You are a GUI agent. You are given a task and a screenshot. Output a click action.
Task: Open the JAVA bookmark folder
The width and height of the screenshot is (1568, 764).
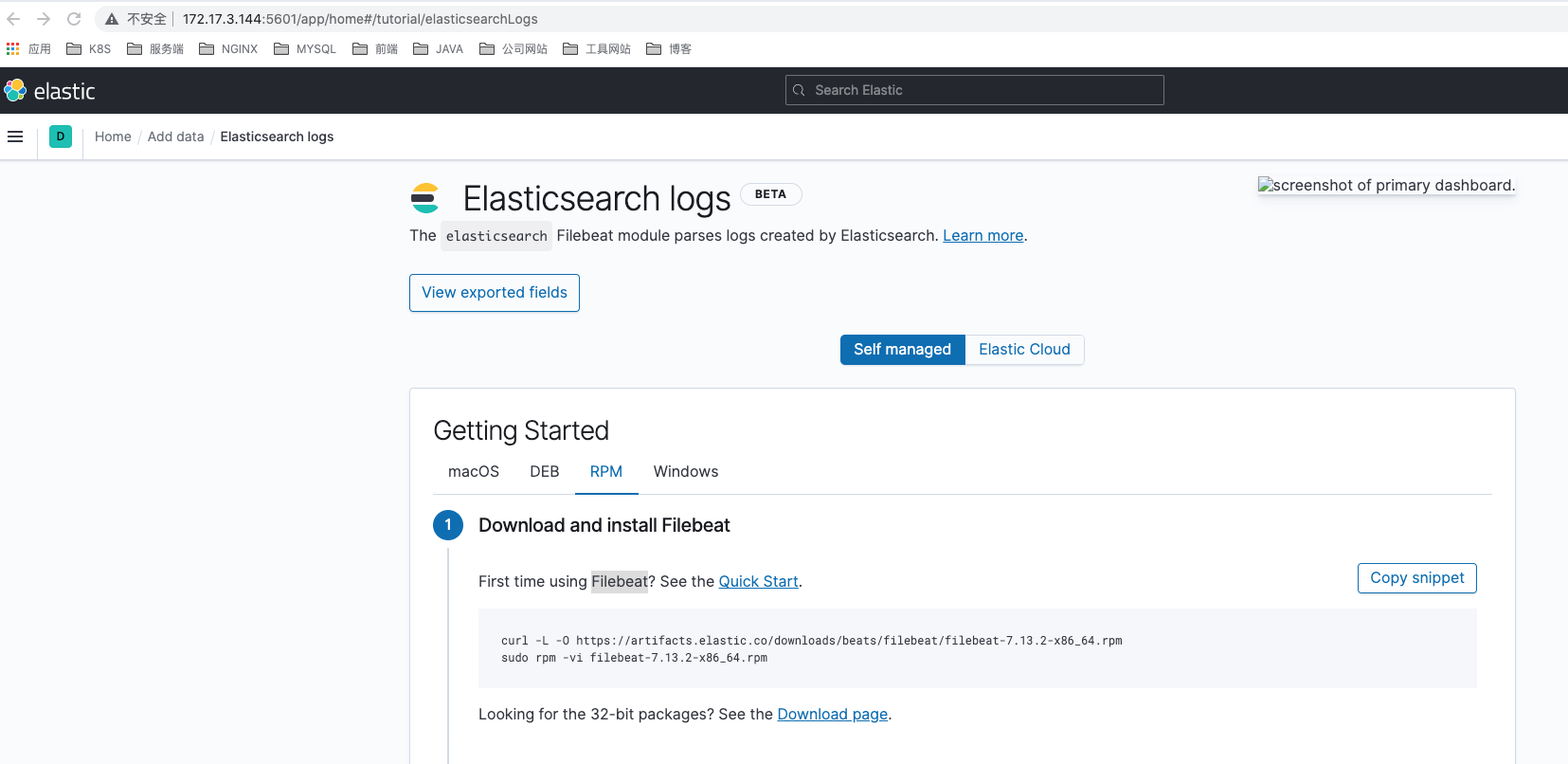pos(439,49)
